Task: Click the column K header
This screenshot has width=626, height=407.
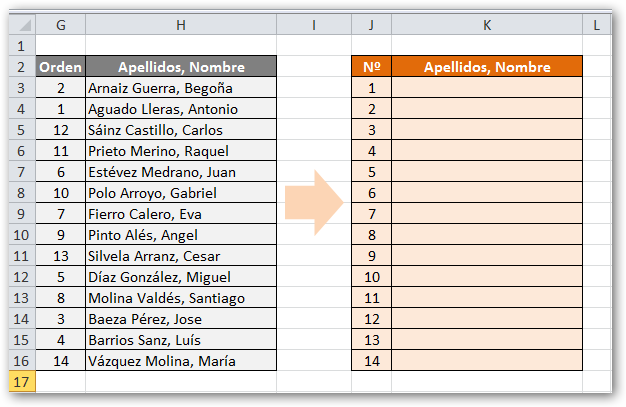Action: [x=486, y=23]
